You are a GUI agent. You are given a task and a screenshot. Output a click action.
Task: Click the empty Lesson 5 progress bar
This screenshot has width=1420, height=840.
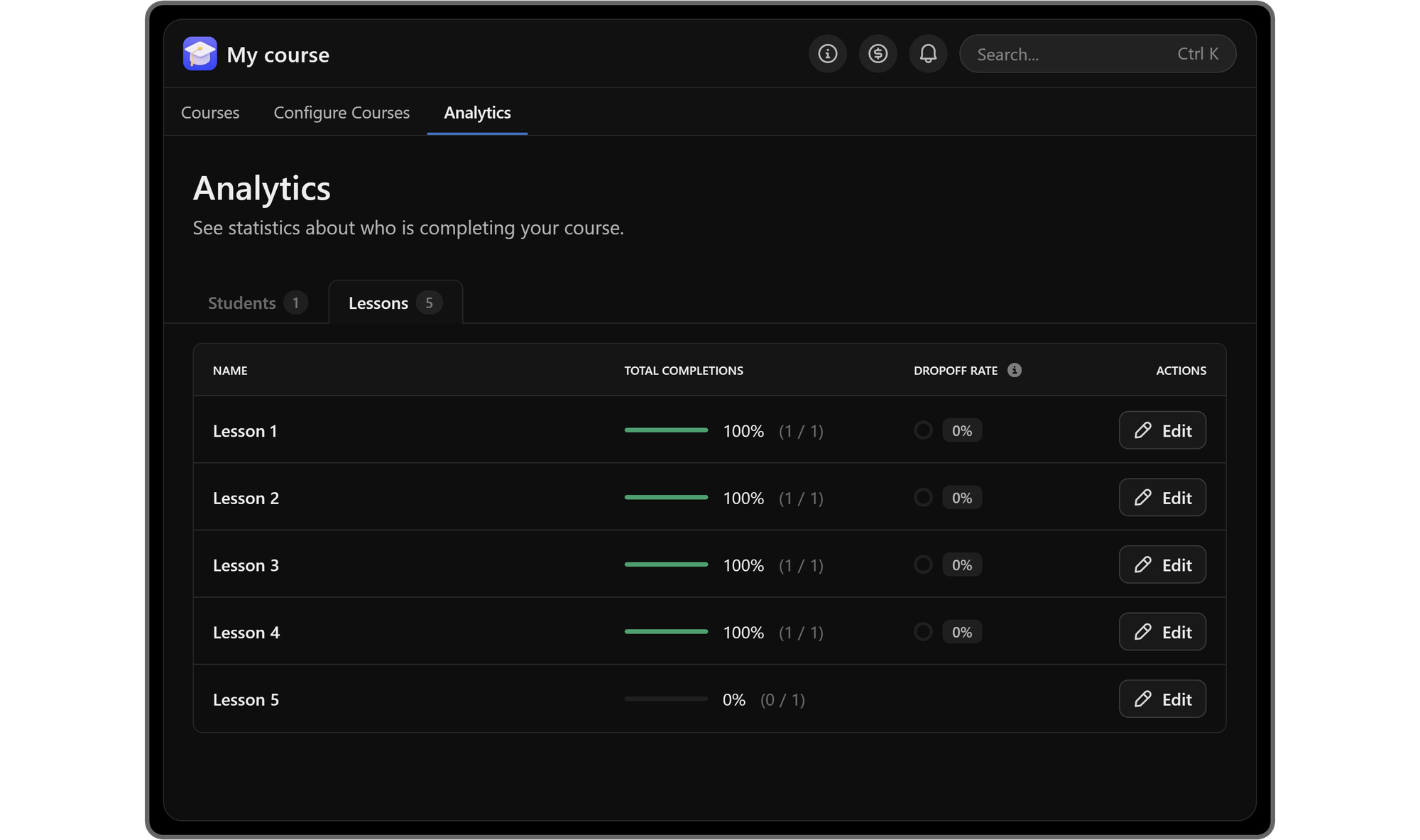click(666, 699)
